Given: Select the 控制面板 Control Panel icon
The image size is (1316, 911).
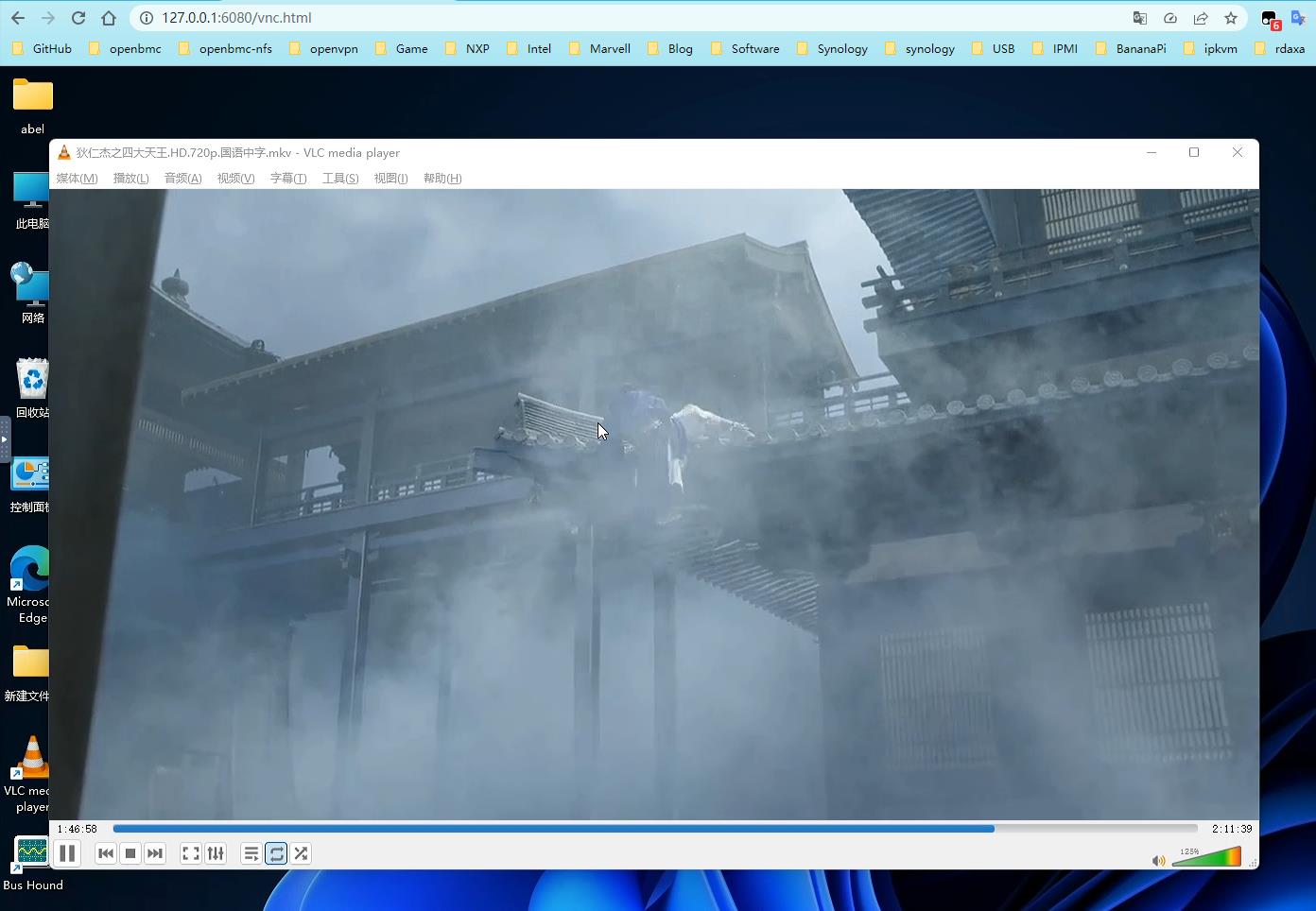Looking at the screenshot, I should tap(29, 485).
